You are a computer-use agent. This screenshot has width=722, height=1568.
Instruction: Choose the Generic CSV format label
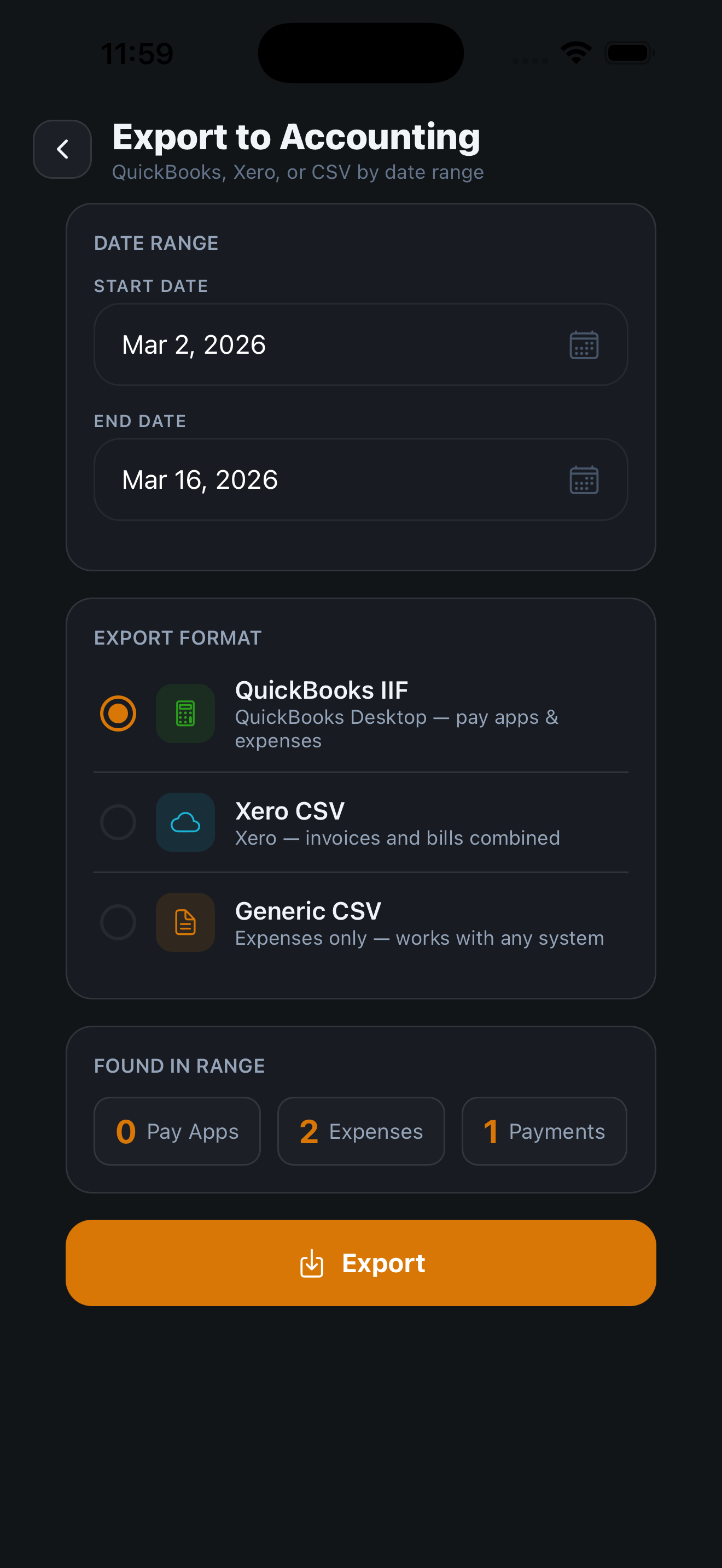tap(308, 911)
